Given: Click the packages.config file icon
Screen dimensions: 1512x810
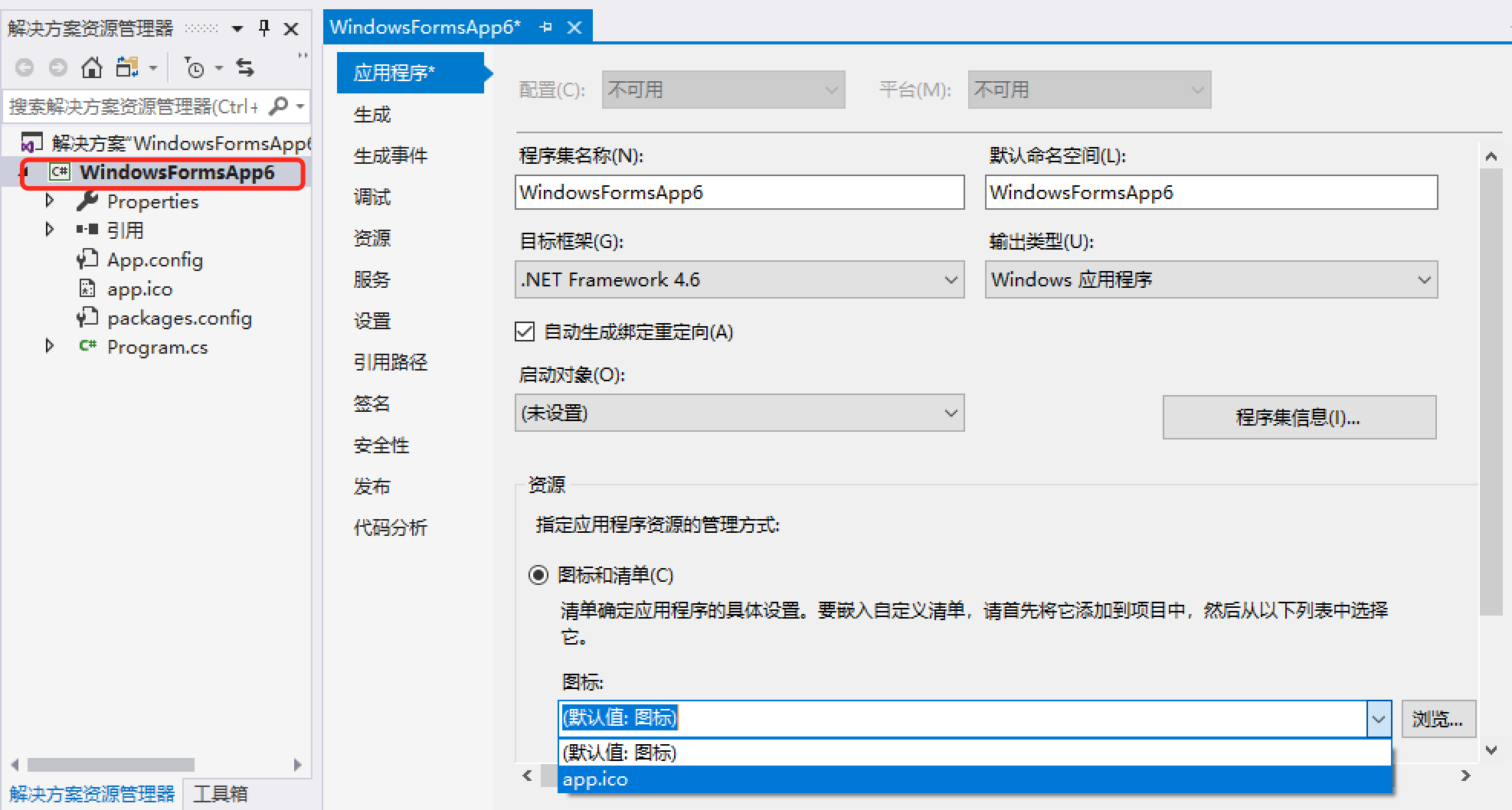Looking at the screenshot, I should 87,317.
